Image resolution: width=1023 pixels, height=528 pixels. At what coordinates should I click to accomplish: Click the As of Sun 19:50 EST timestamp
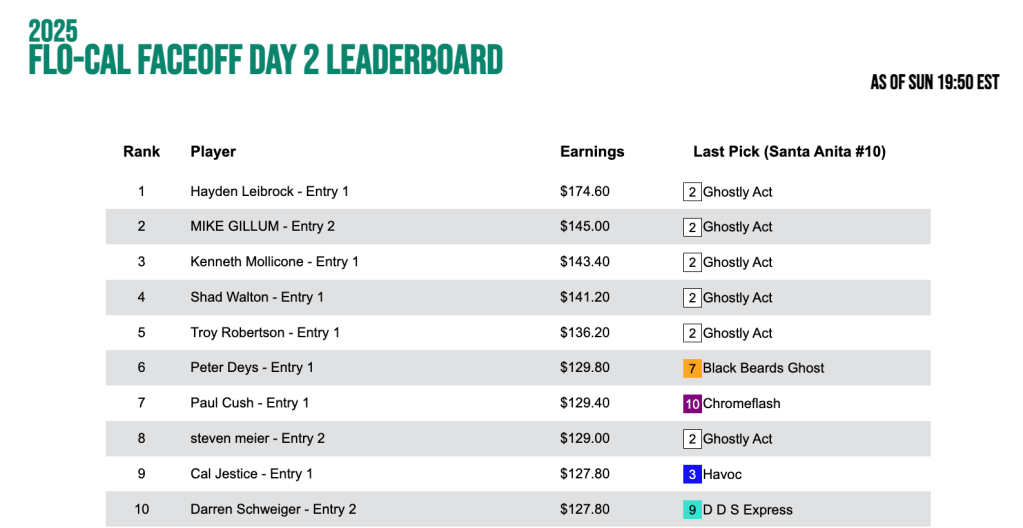coord(934,83)
